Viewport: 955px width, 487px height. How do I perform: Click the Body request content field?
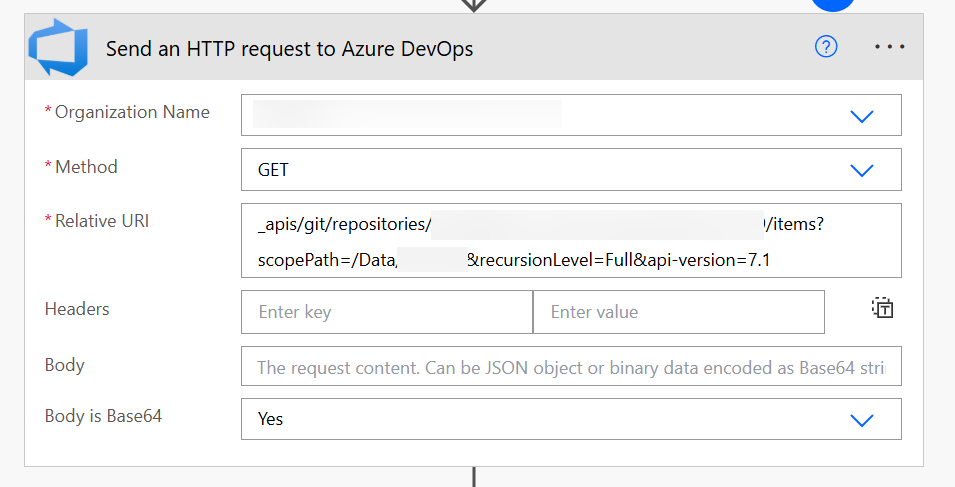pyautogui.click(x=571, y=366)
